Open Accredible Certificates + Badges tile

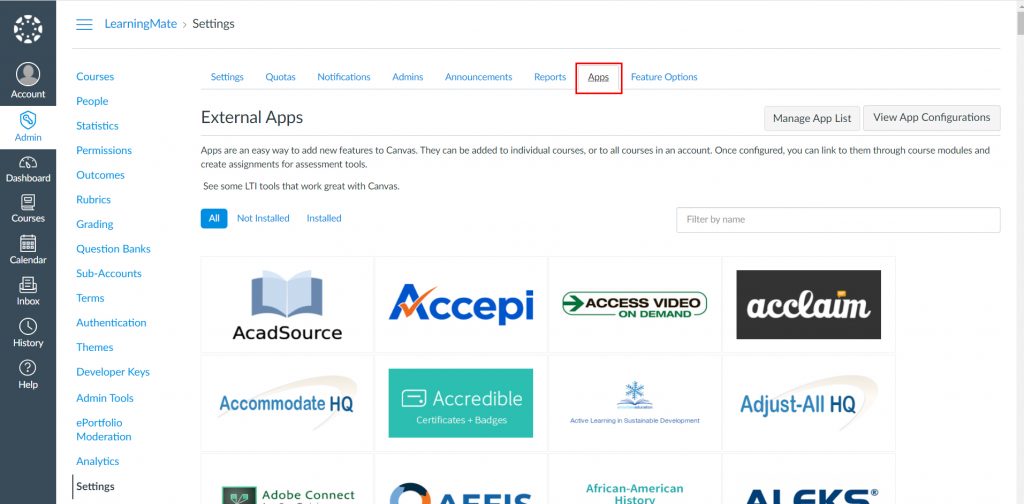tap(461, 403)
